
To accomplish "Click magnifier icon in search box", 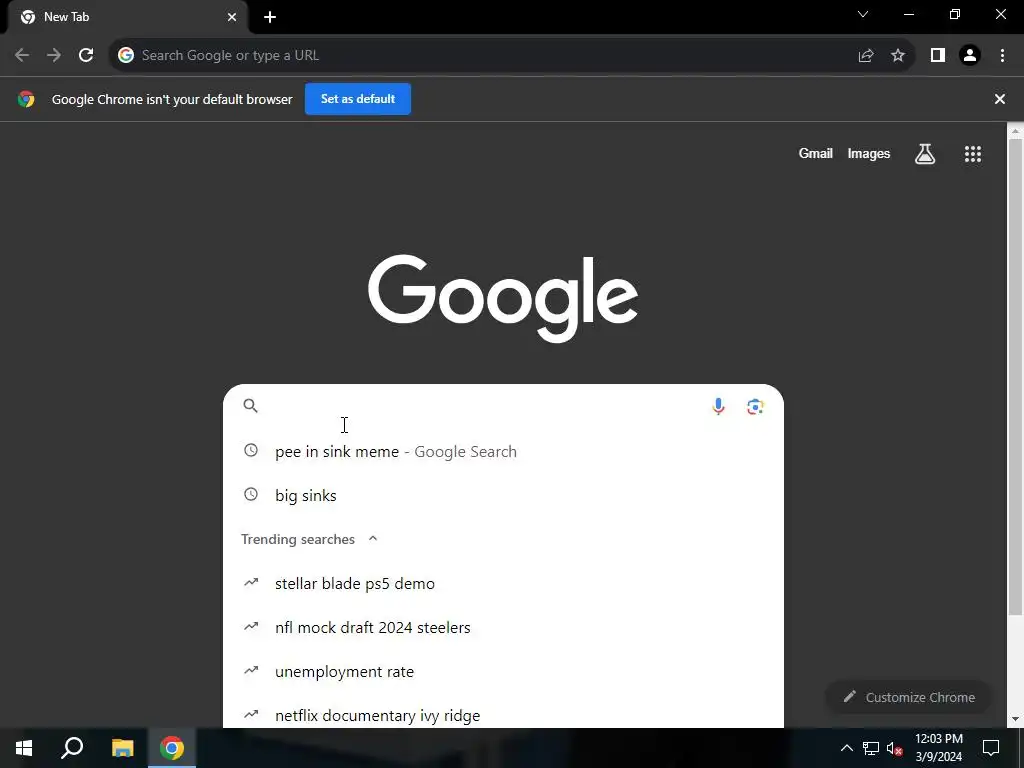I will pos(250,406).
